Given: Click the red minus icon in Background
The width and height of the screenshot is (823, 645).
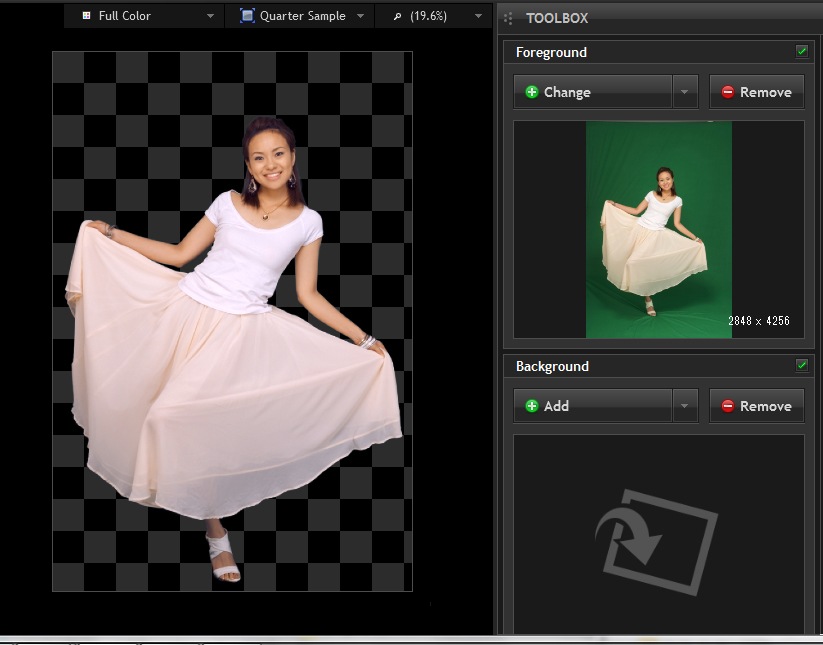Looking at the screenshot, I should (728, 406).
